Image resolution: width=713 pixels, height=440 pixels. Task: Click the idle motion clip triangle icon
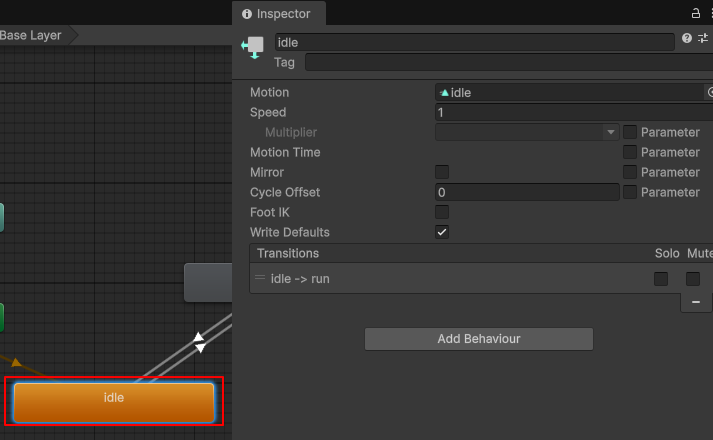click(445, 93)
